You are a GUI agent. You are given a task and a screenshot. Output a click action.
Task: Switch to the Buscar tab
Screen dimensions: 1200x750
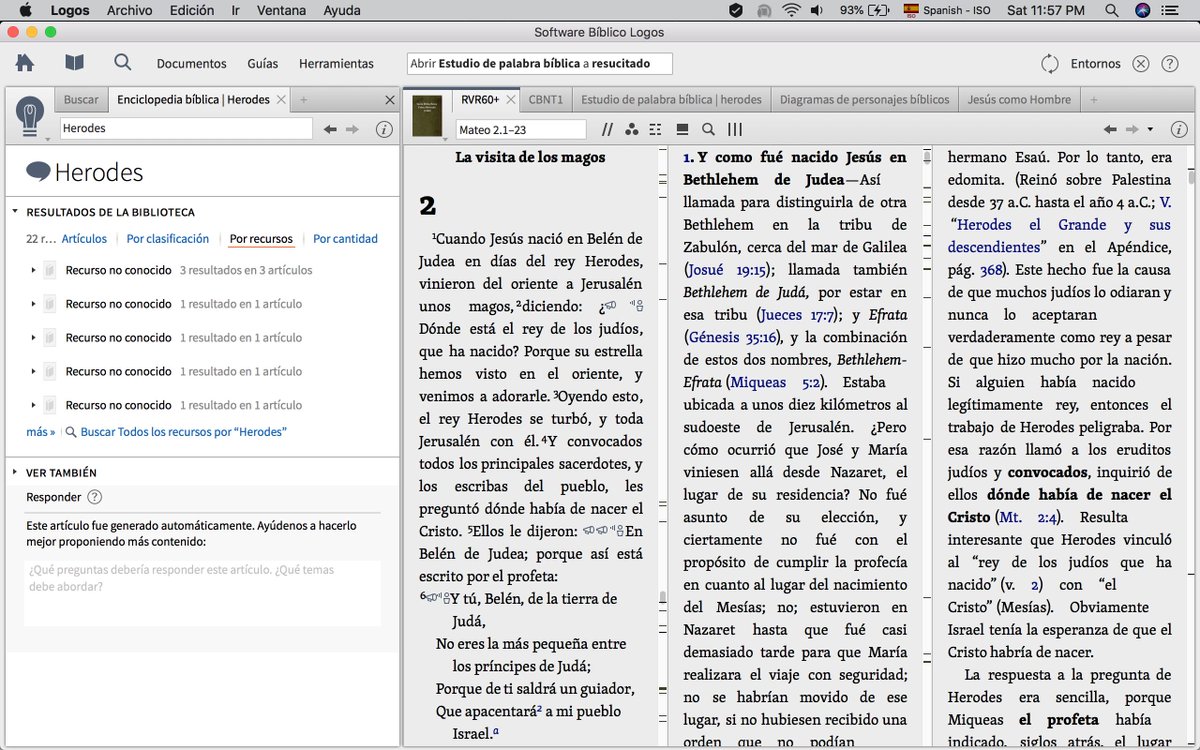point(81,100)
